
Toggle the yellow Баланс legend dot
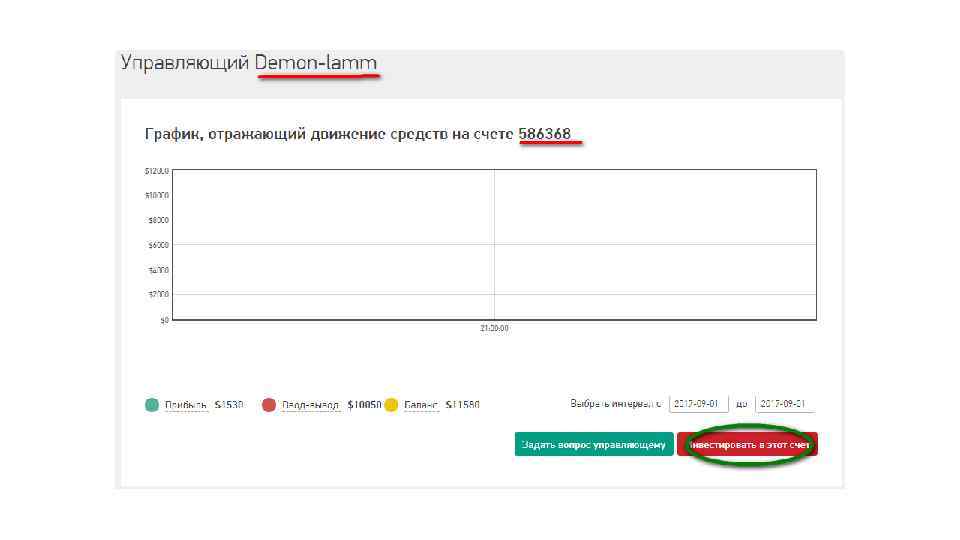click(391, 405)
